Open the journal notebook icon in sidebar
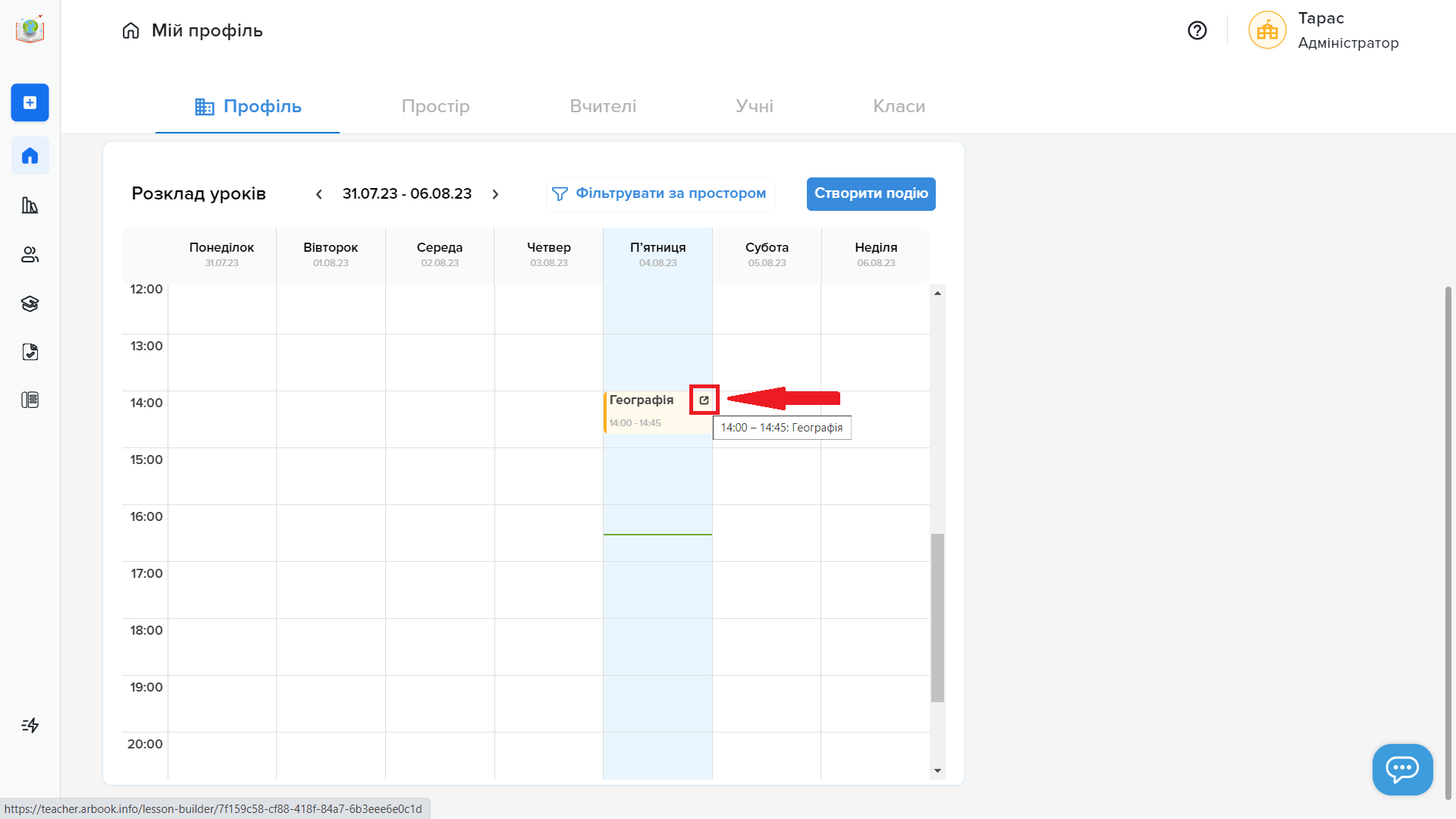Screen dimensions: 1456x819 coord(30,400)
